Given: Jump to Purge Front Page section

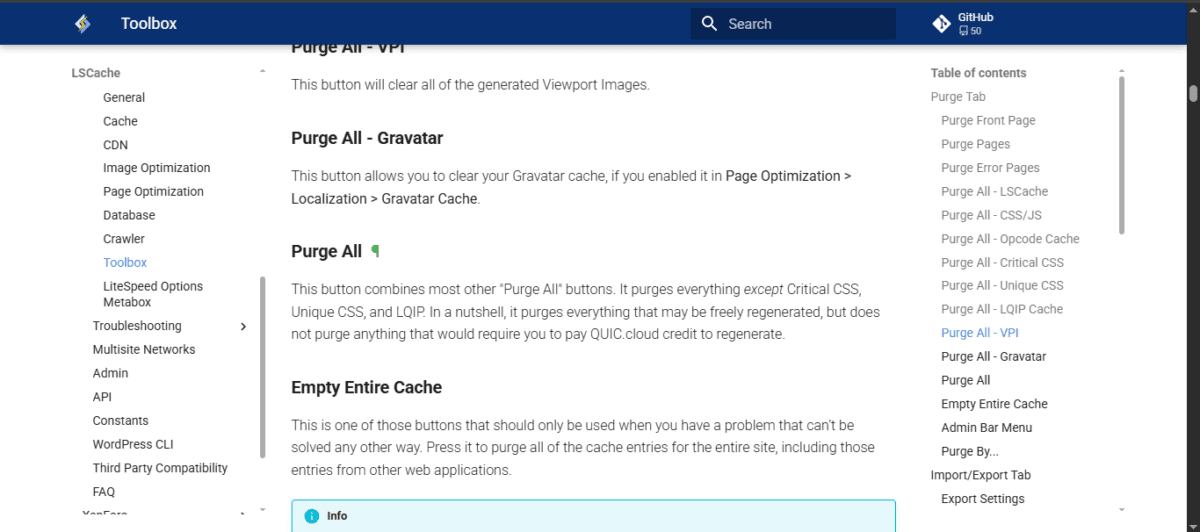Looking at the screenshot, I should 988,121.
